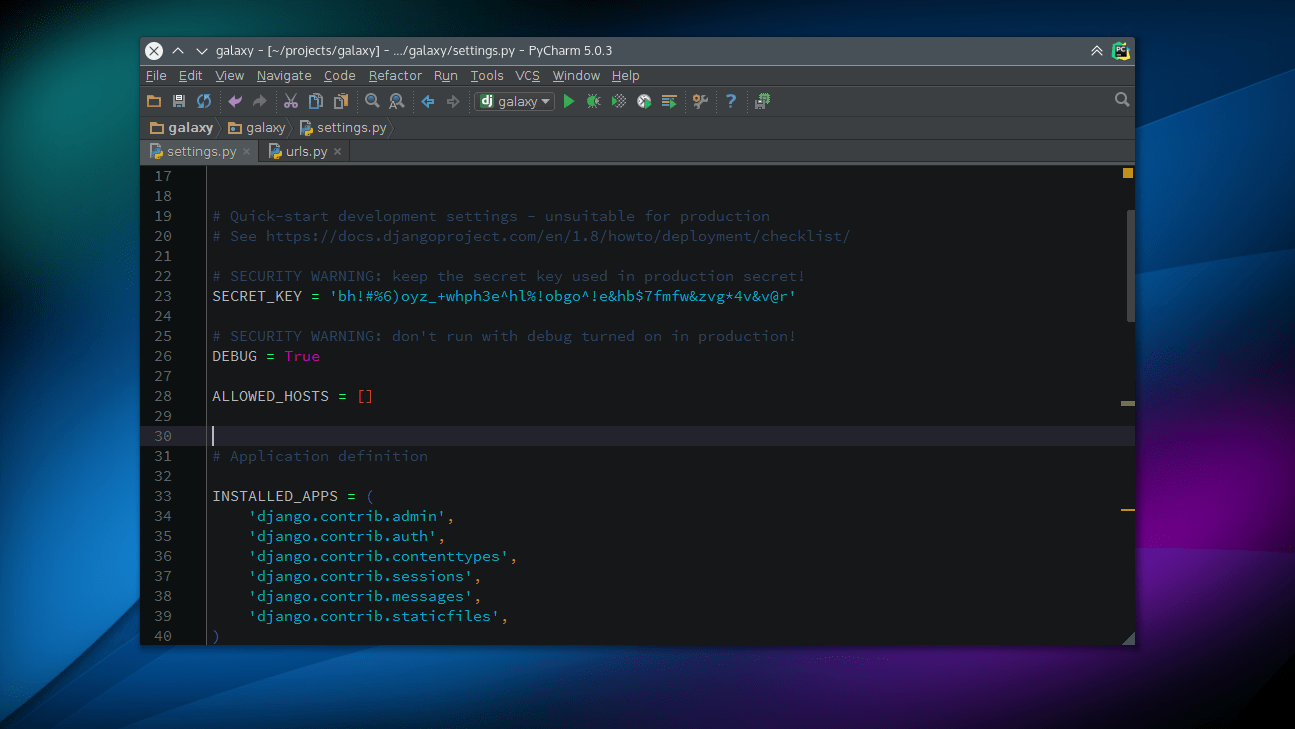This screenshot has height=729, width=1295.
Task: Click the editor vertical scrollbar thumb
Action: 1131,265
